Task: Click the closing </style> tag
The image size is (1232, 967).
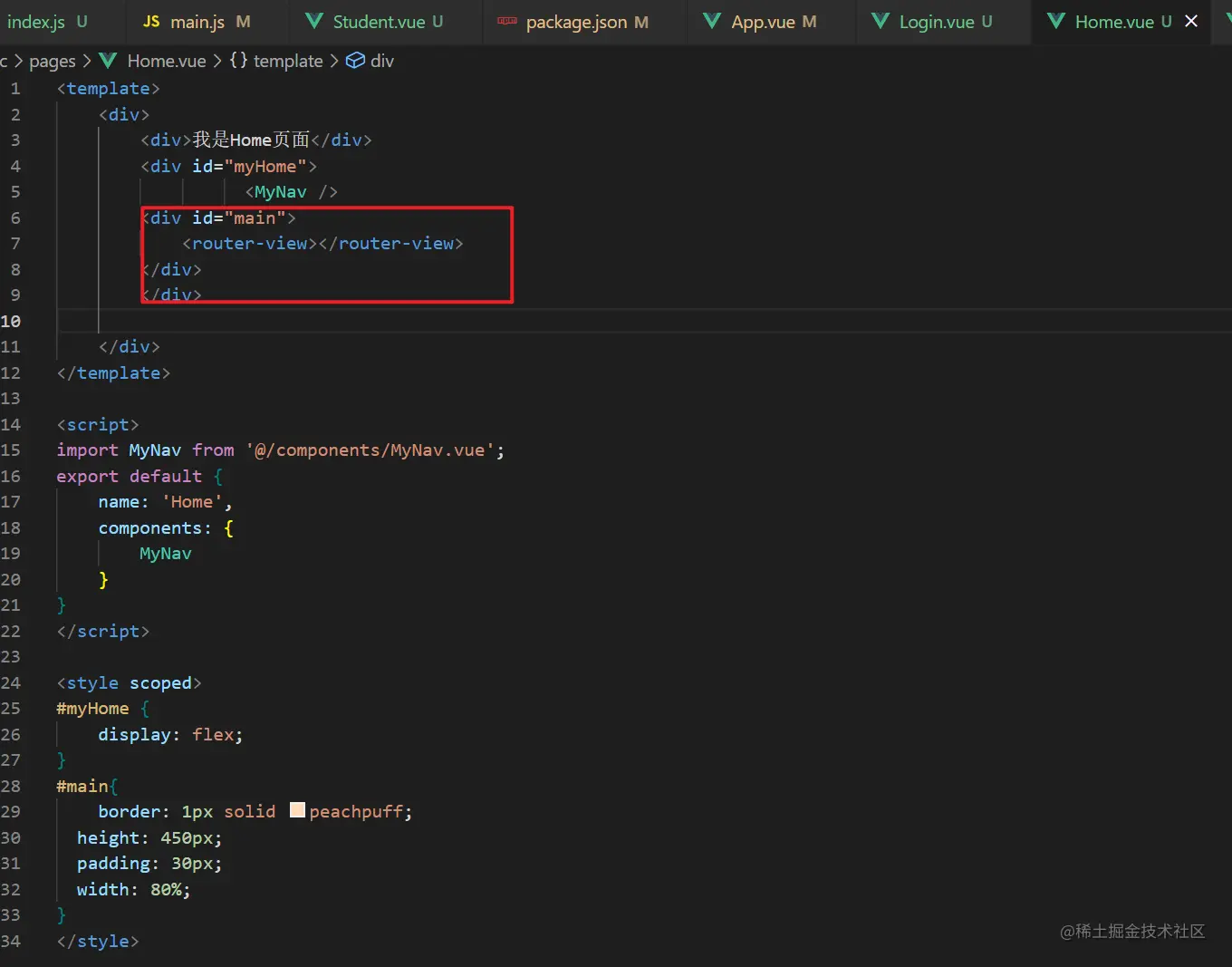Action: 98,941
